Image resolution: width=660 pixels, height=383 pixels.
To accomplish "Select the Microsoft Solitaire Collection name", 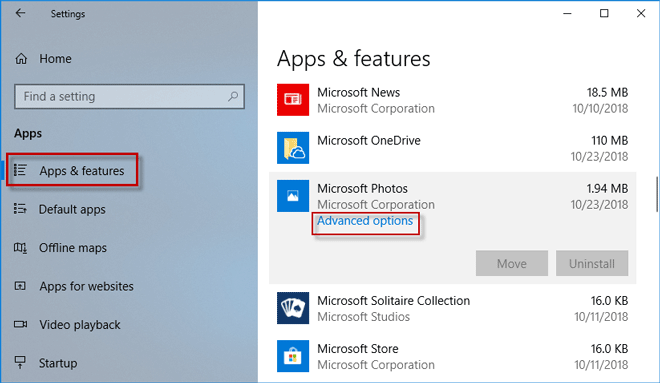I will (x=394, y=301).
